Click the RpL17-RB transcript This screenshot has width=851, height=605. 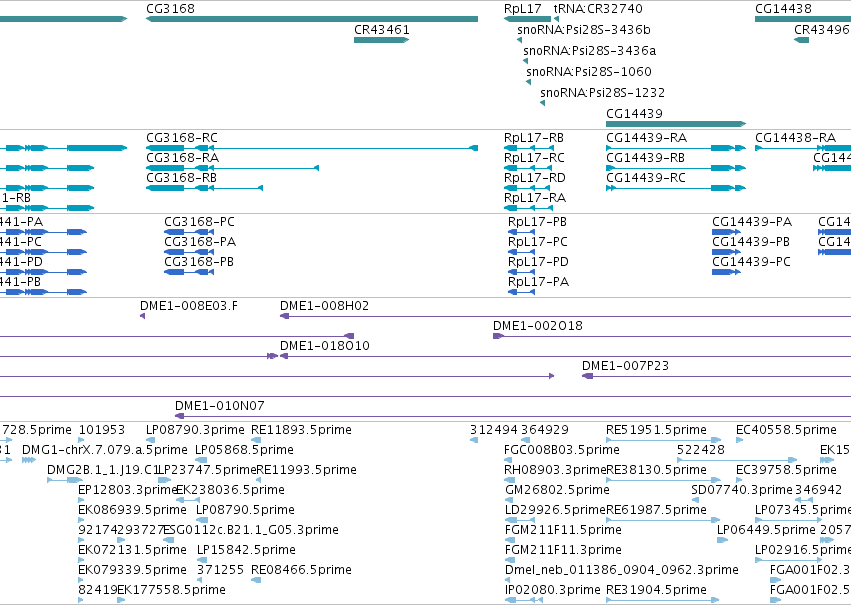pyautogui.click(x=528, y=148)
